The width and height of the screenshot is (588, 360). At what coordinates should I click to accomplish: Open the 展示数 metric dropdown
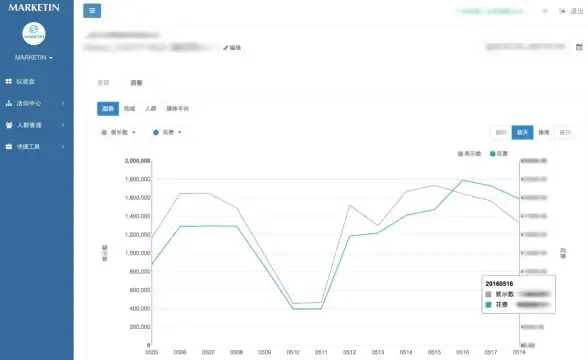pos(118,132)
